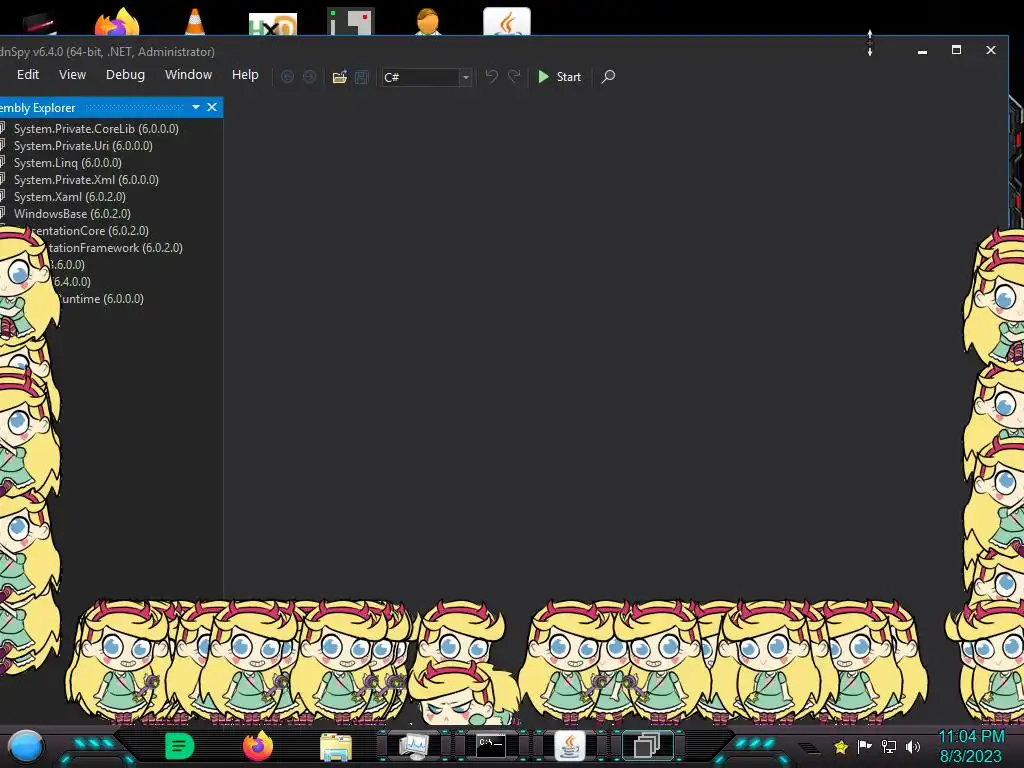Click the Save All floppy icon
The image size is (1024, 768).
(x=362, y=77)
